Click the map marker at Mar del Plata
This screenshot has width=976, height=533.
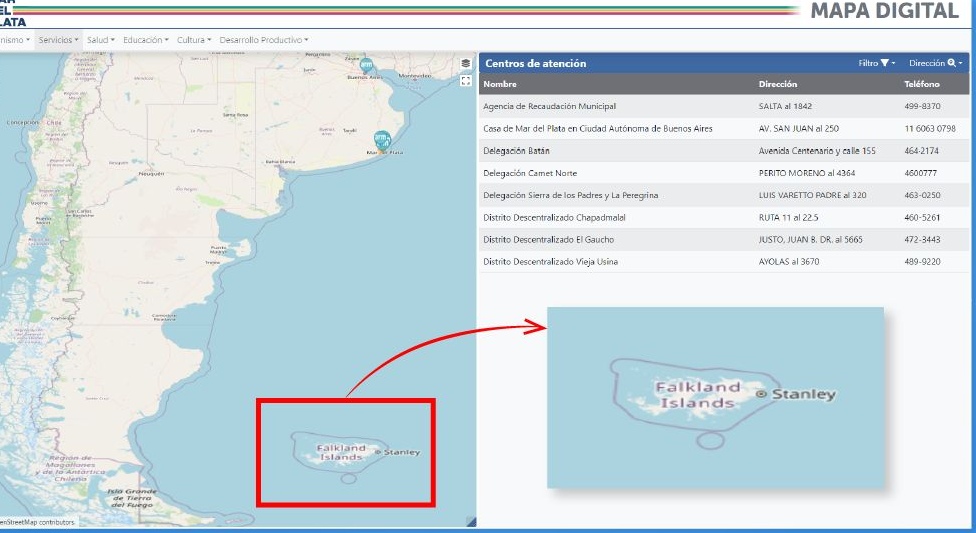tap(381, 139)
